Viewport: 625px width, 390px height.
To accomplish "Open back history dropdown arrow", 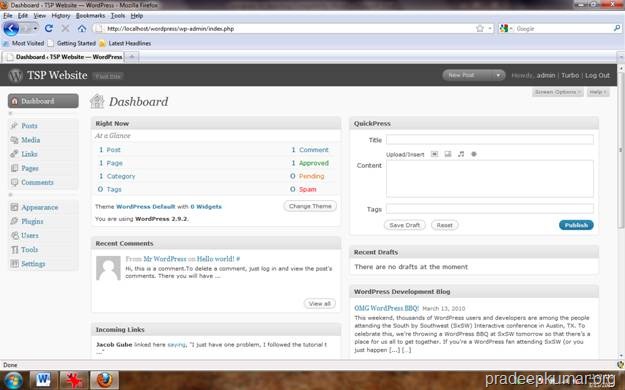I will (x=35, y=29).
